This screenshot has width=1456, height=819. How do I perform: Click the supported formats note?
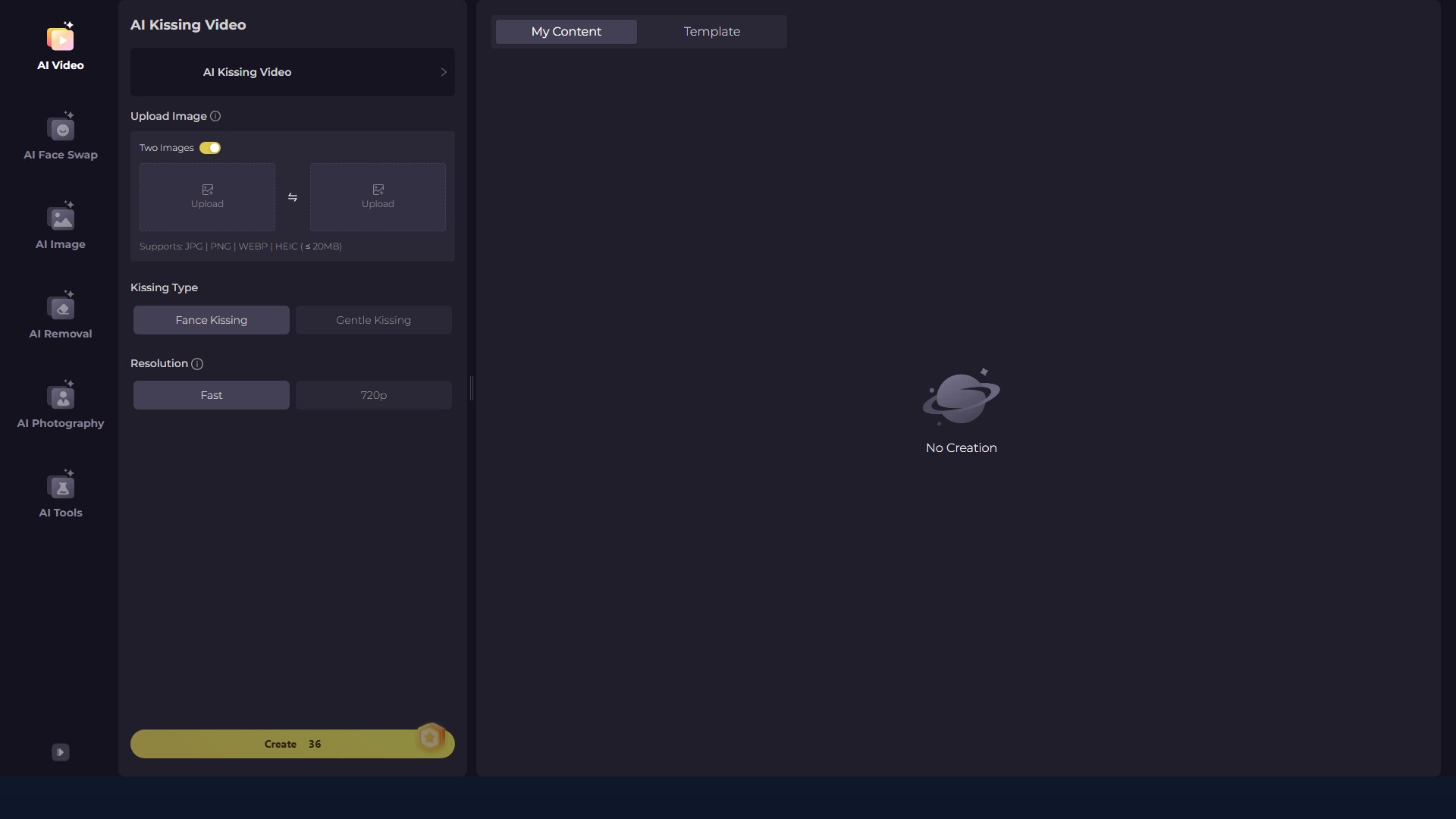240,246
